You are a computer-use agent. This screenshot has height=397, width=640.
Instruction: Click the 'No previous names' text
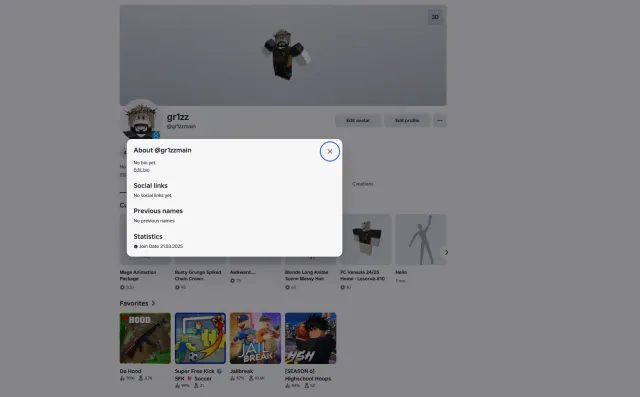click(x=154, y=221)
